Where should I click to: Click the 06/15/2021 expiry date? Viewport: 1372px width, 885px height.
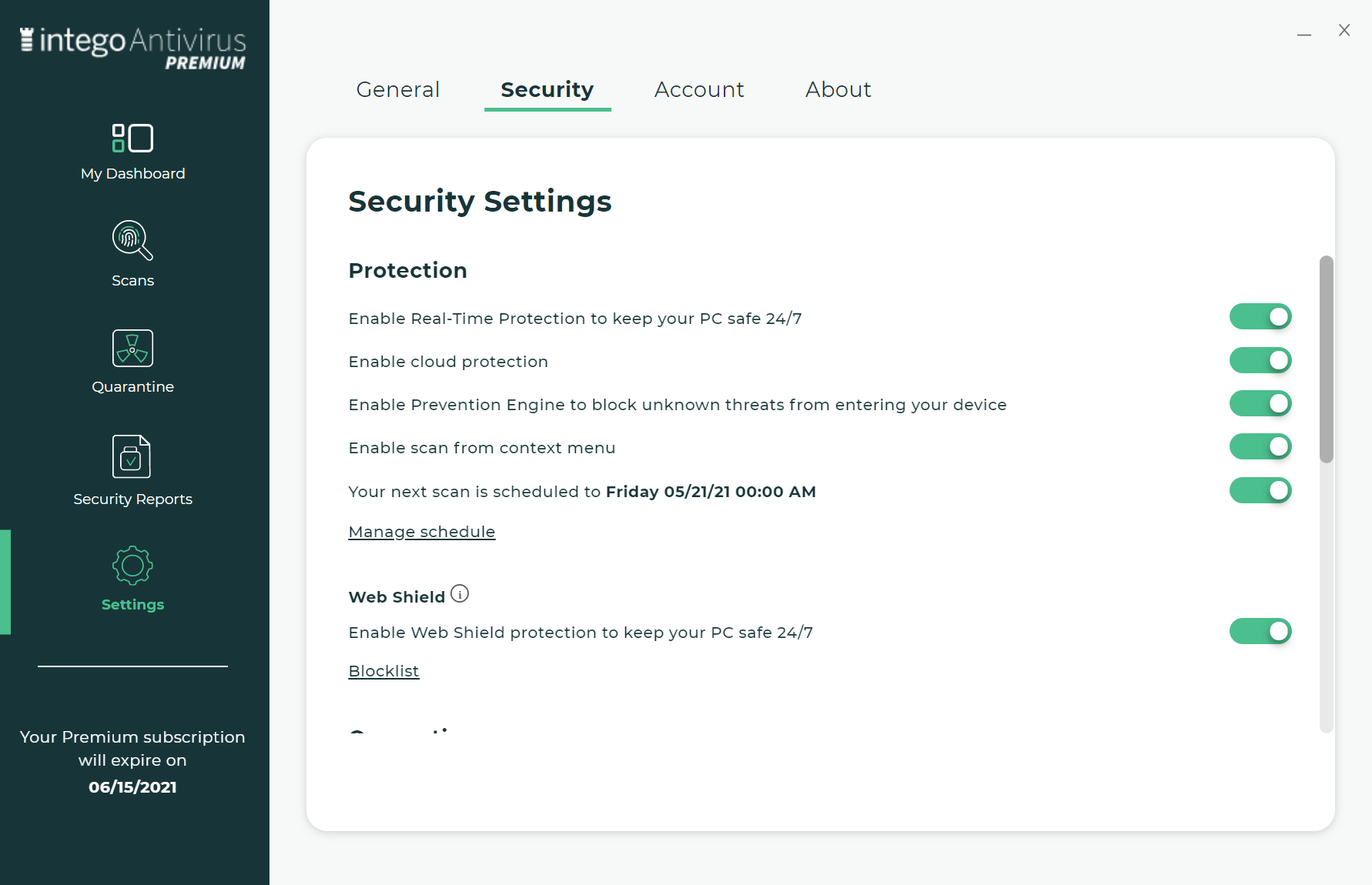click(x=132, y=787)
